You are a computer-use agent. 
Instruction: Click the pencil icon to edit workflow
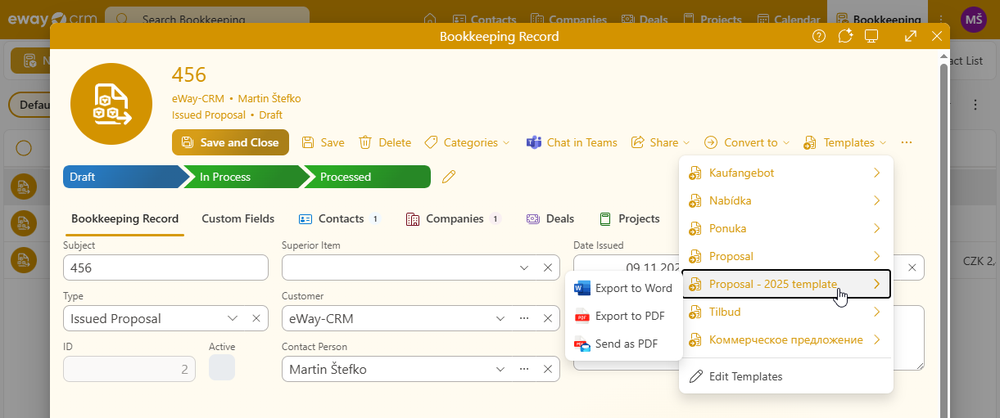pyautogui.click(x=449, y=177)
